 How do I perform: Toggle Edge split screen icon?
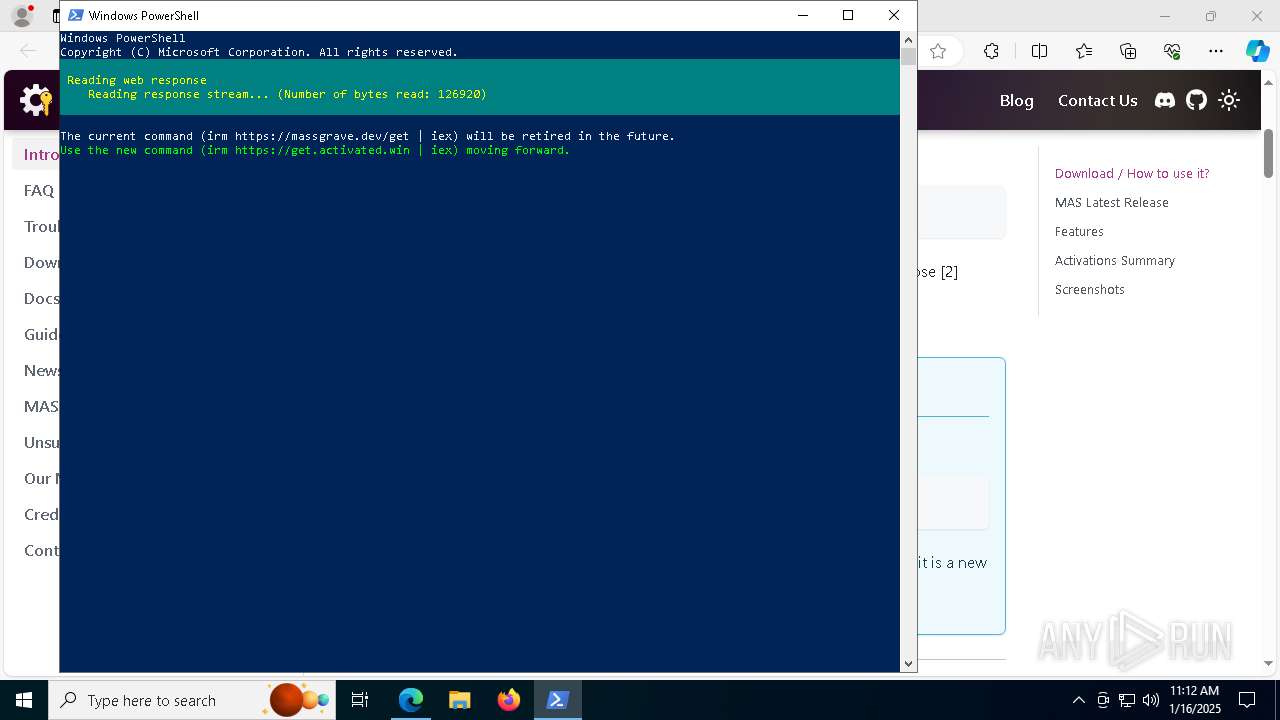(x=1039, y=51)
